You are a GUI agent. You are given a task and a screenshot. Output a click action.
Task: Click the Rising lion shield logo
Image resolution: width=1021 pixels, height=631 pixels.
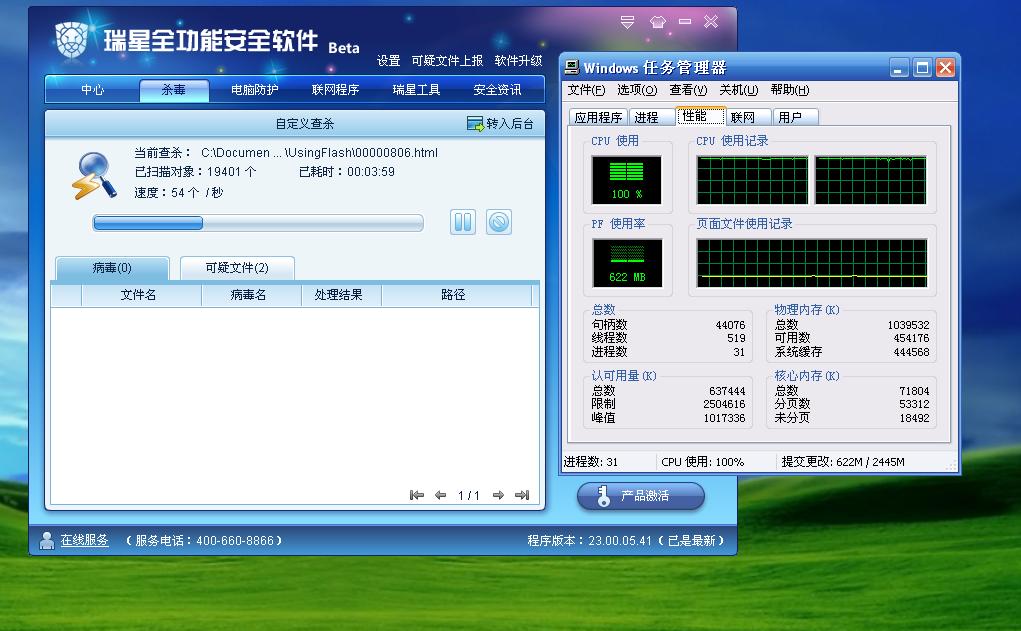[x=71, y=40]
